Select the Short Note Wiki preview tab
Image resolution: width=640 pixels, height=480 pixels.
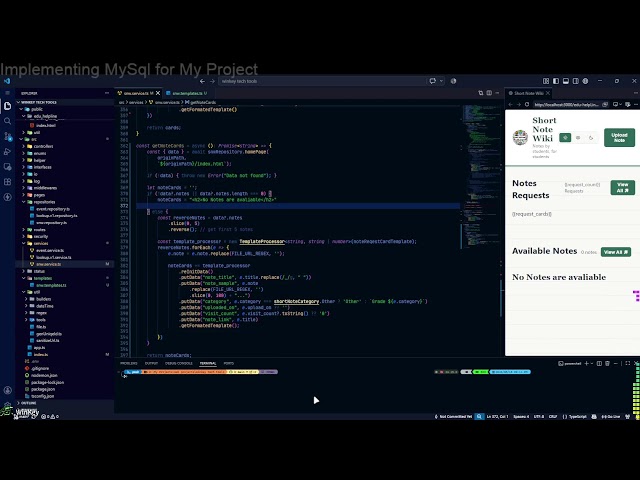(528, 93)
